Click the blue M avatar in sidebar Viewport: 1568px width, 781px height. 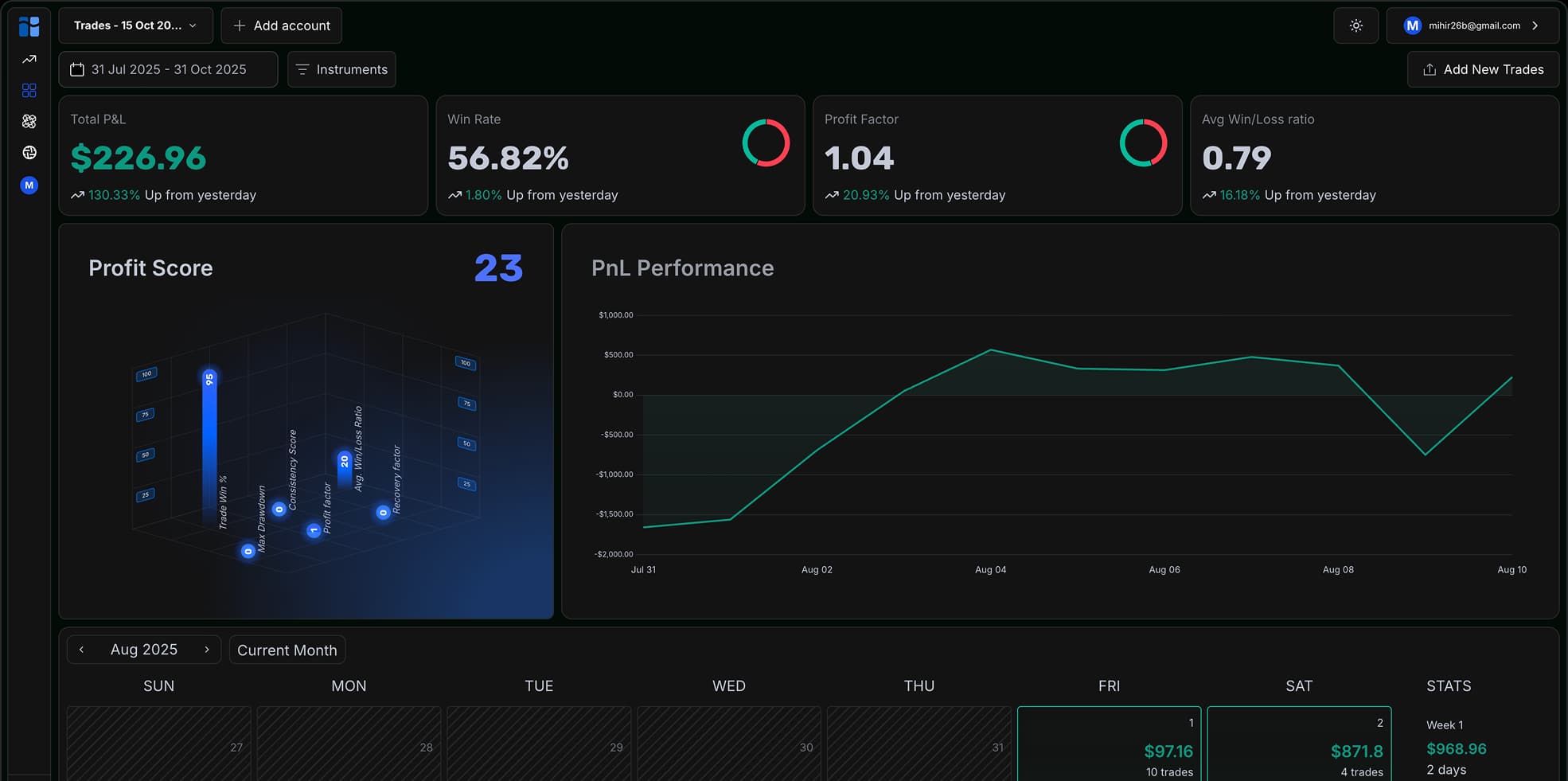[29, 185]
